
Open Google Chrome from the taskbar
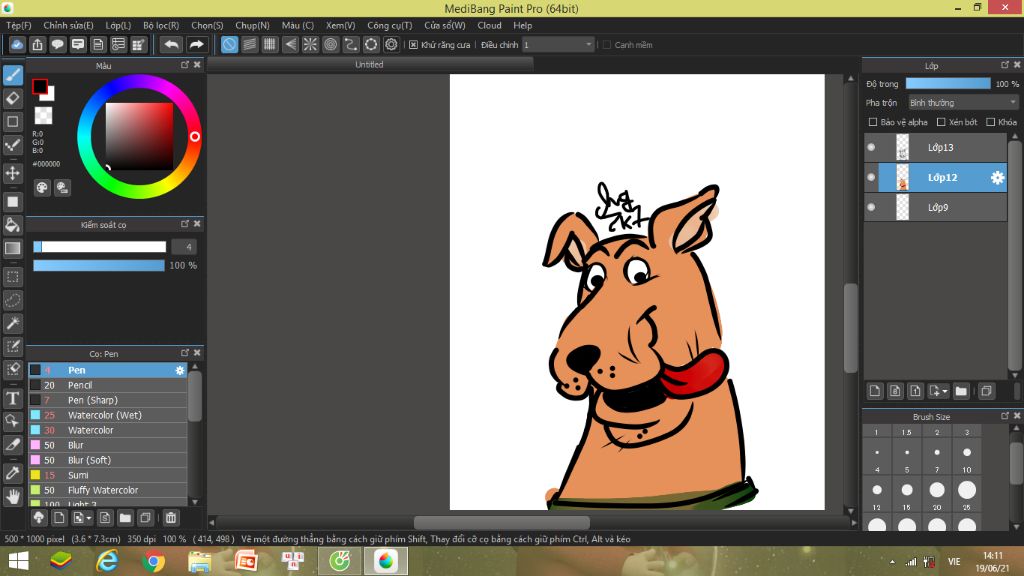[x=153, y=561]
